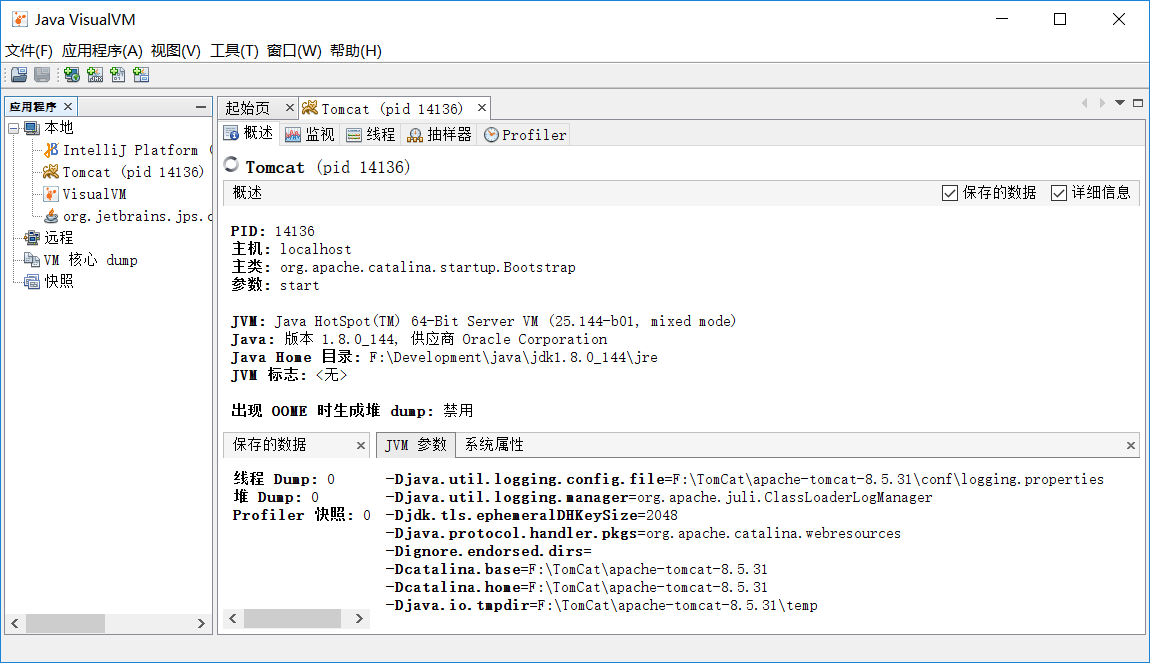Click the snapshots icon beside 快照
This screenshot has width=1150, height=663.
(32, 282)
